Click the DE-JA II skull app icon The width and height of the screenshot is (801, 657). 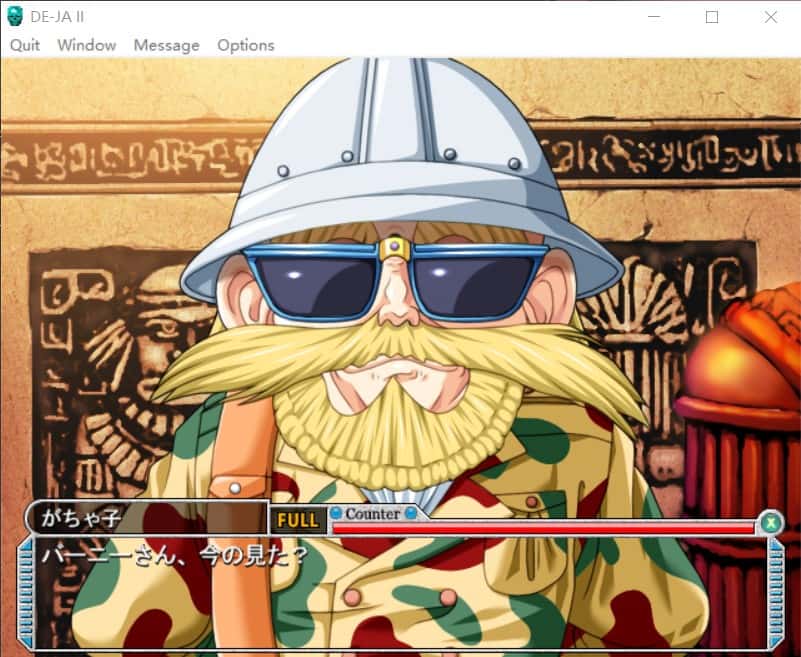tap(15, 17)
